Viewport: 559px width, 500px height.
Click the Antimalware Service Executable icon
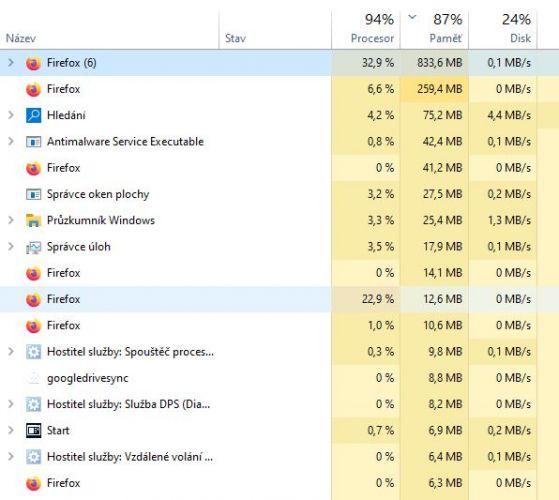(x=33, y=142)
